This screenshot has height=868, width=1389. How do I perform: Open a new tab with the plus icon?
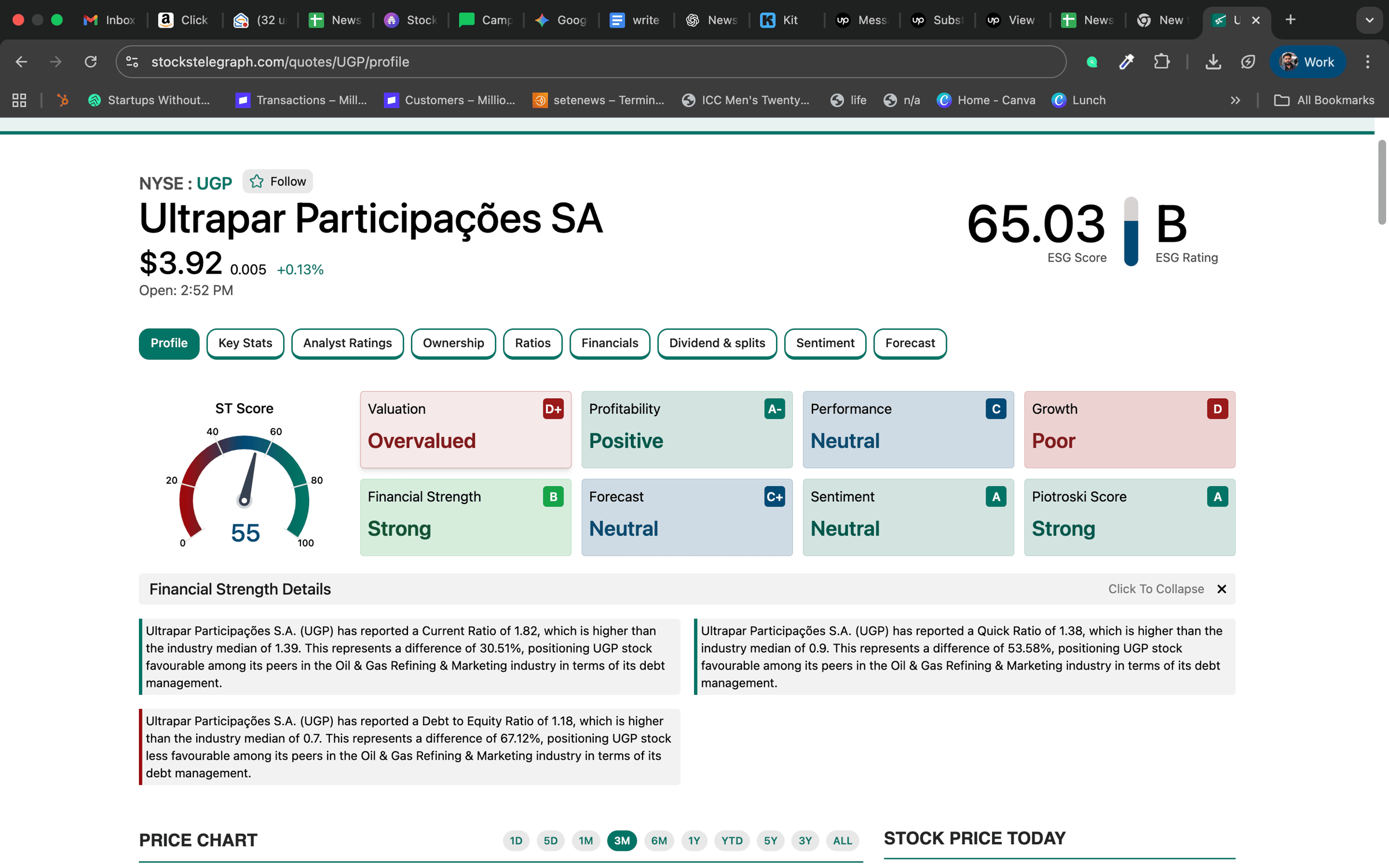coord(1290,20)
